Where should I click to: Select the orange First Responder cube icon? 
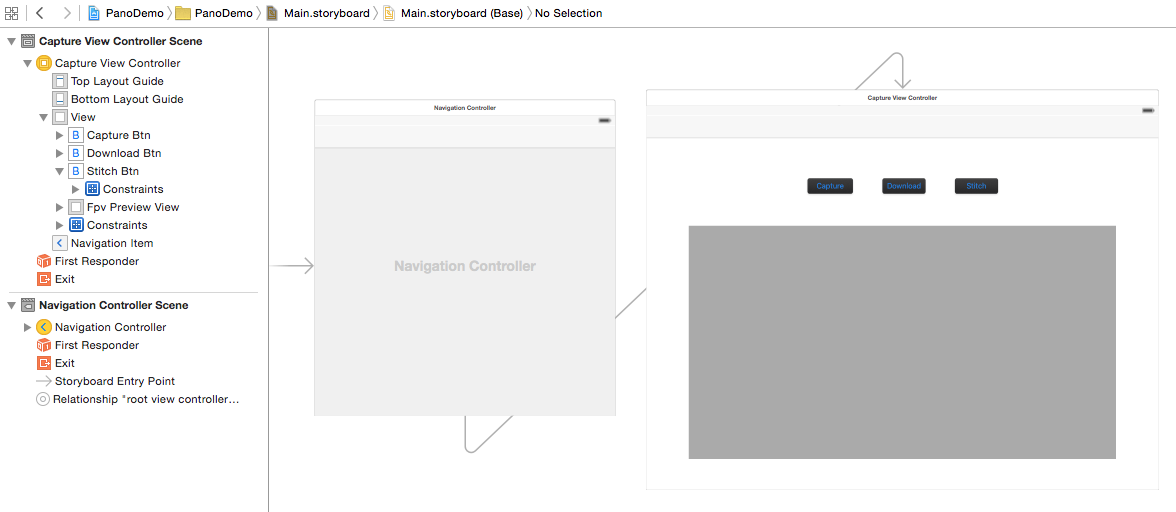pos(43,261)
